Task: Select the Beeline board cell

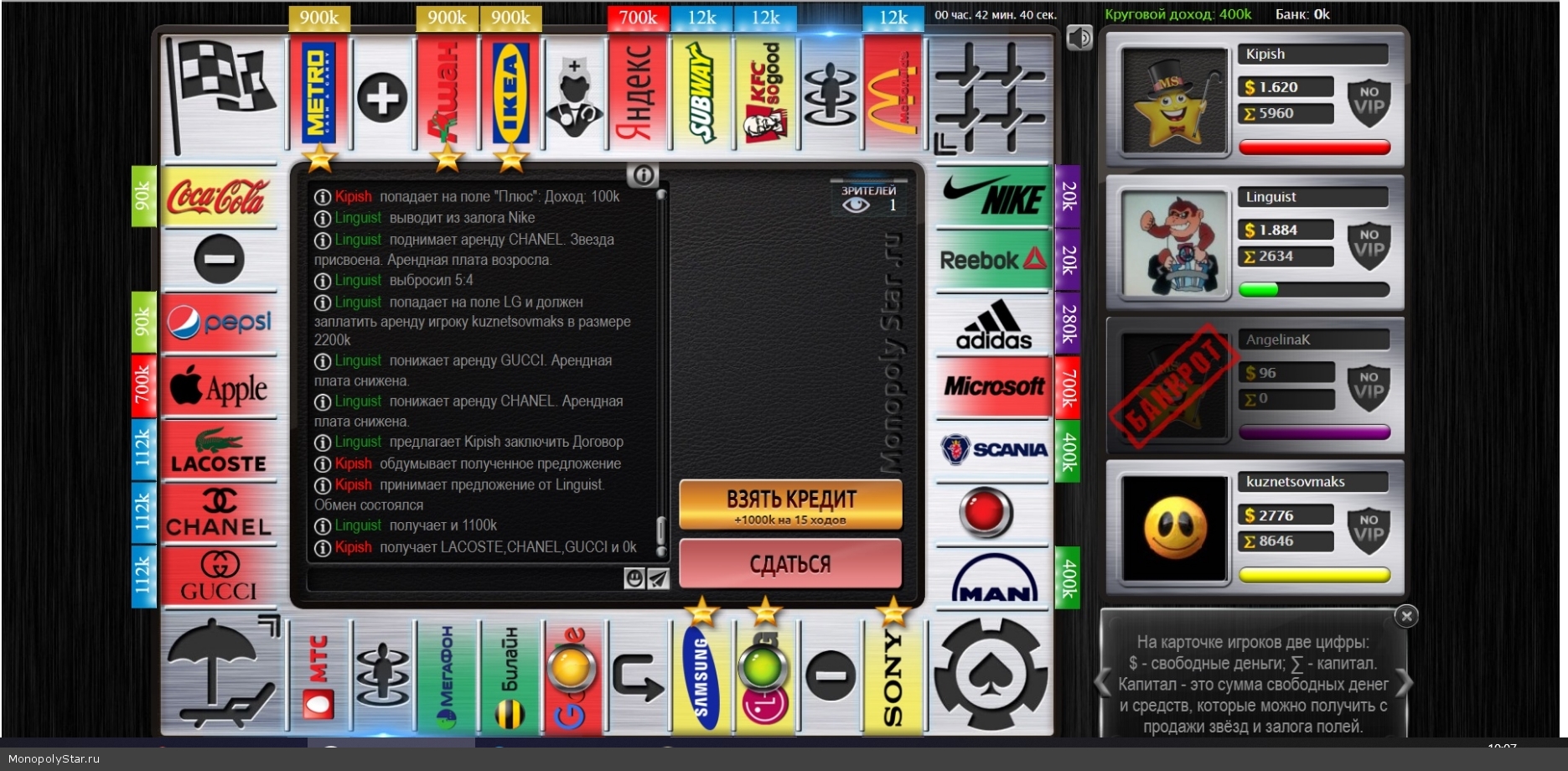Action: 510,677
